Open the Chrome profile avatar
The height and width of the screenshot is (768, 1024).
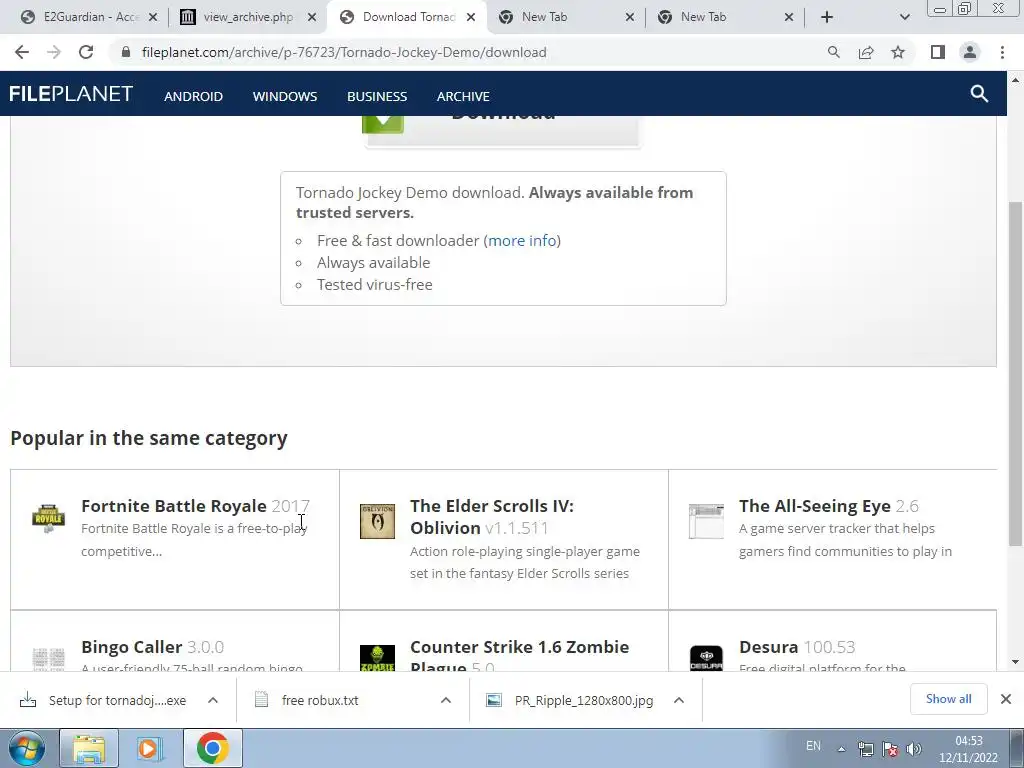970,52
